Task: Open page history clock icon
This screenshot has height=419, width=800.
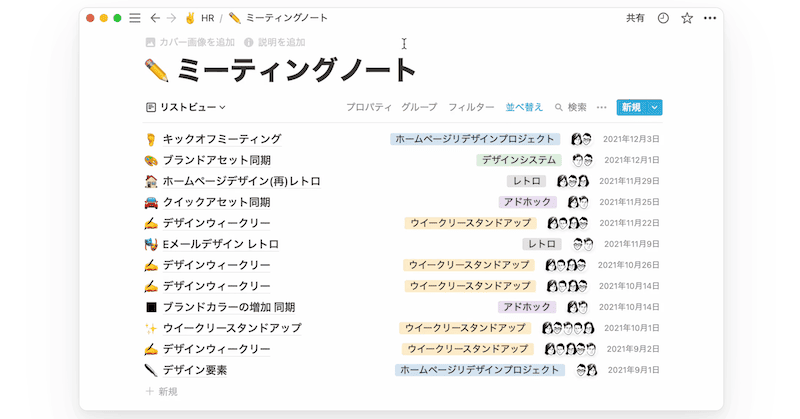Action: point(663,18)
